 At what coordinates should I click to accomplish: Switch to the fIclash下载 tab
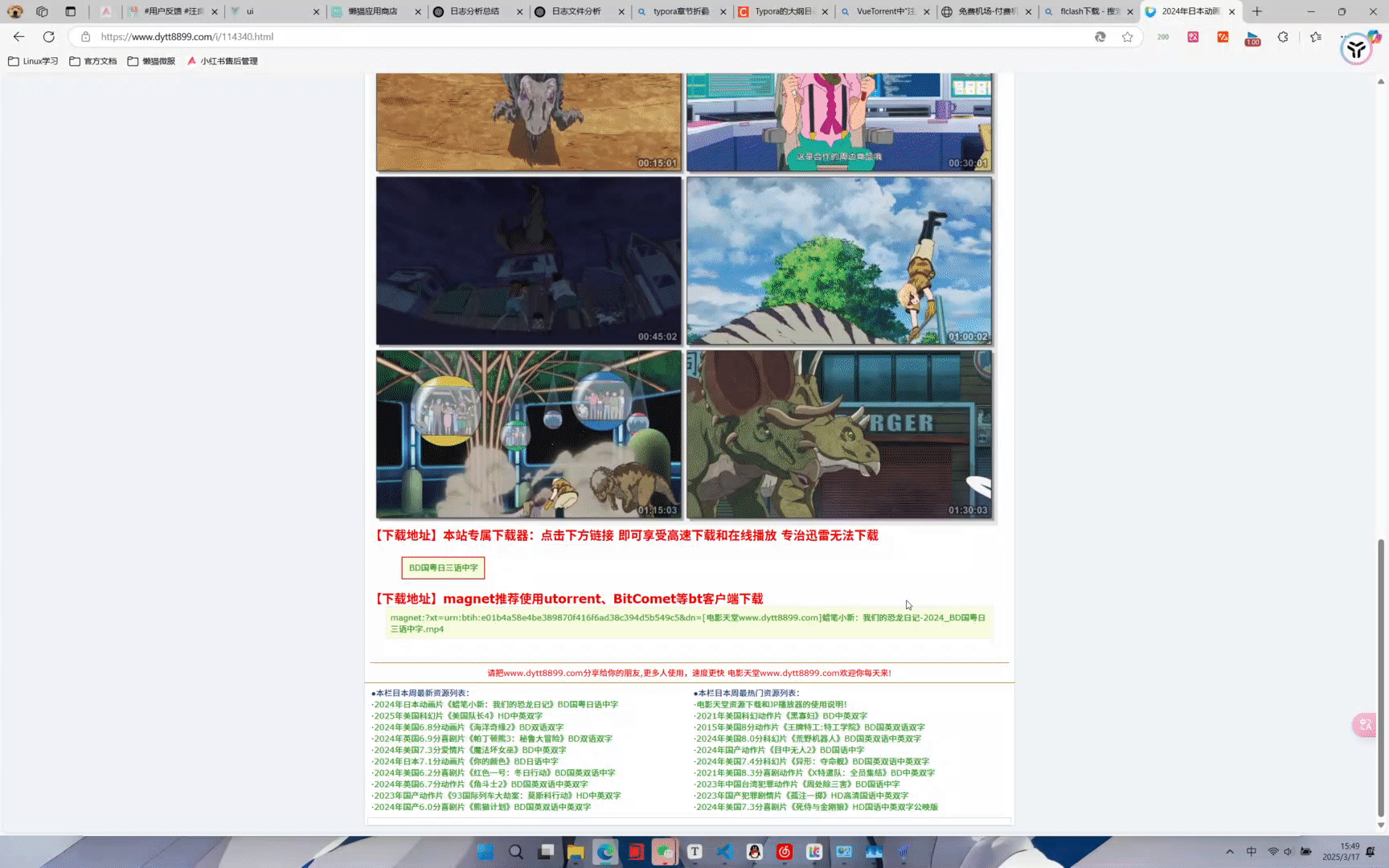(1088, 11)
